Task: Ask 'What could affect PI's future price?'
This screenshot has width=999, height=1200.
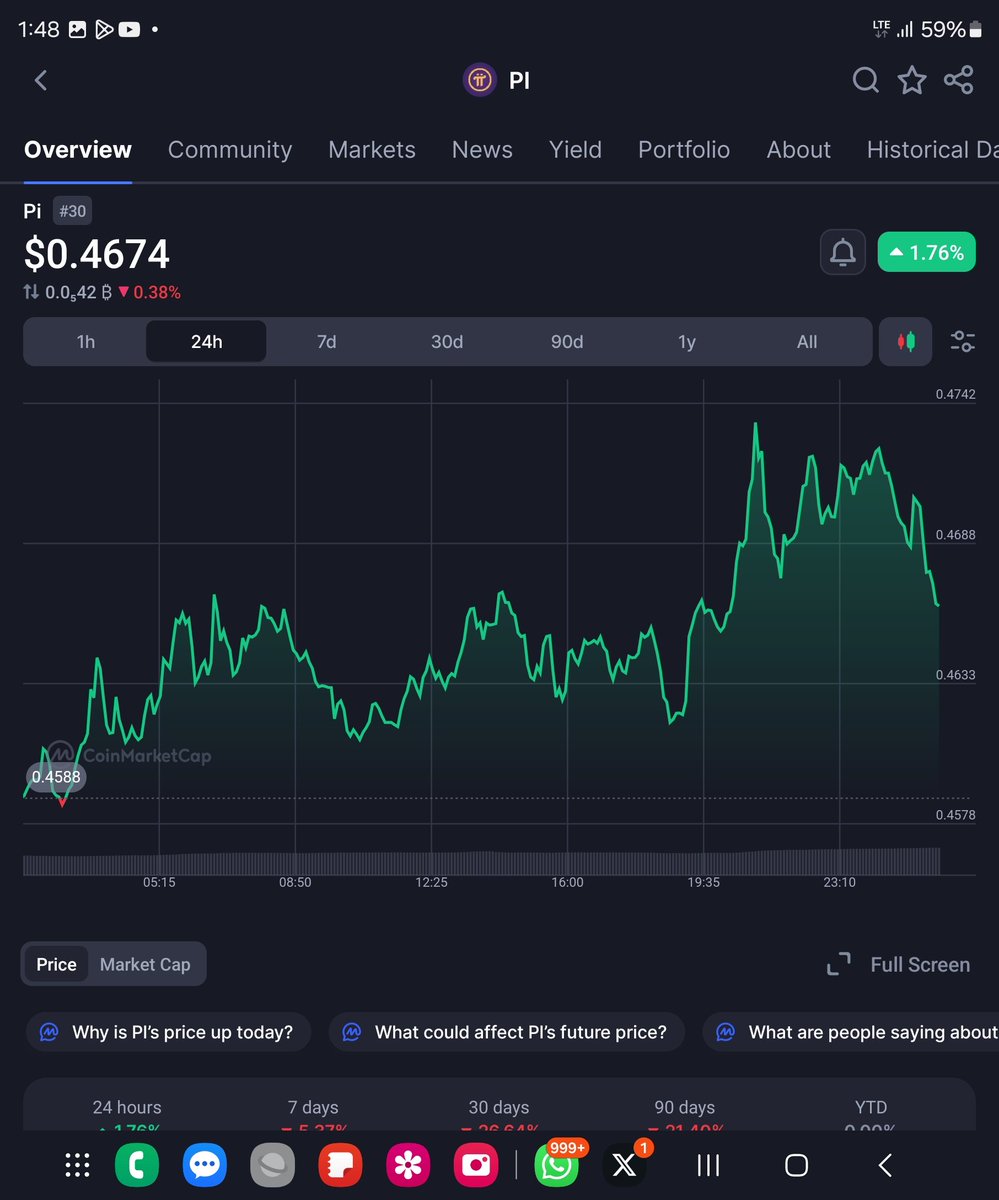Action: 506,1032
